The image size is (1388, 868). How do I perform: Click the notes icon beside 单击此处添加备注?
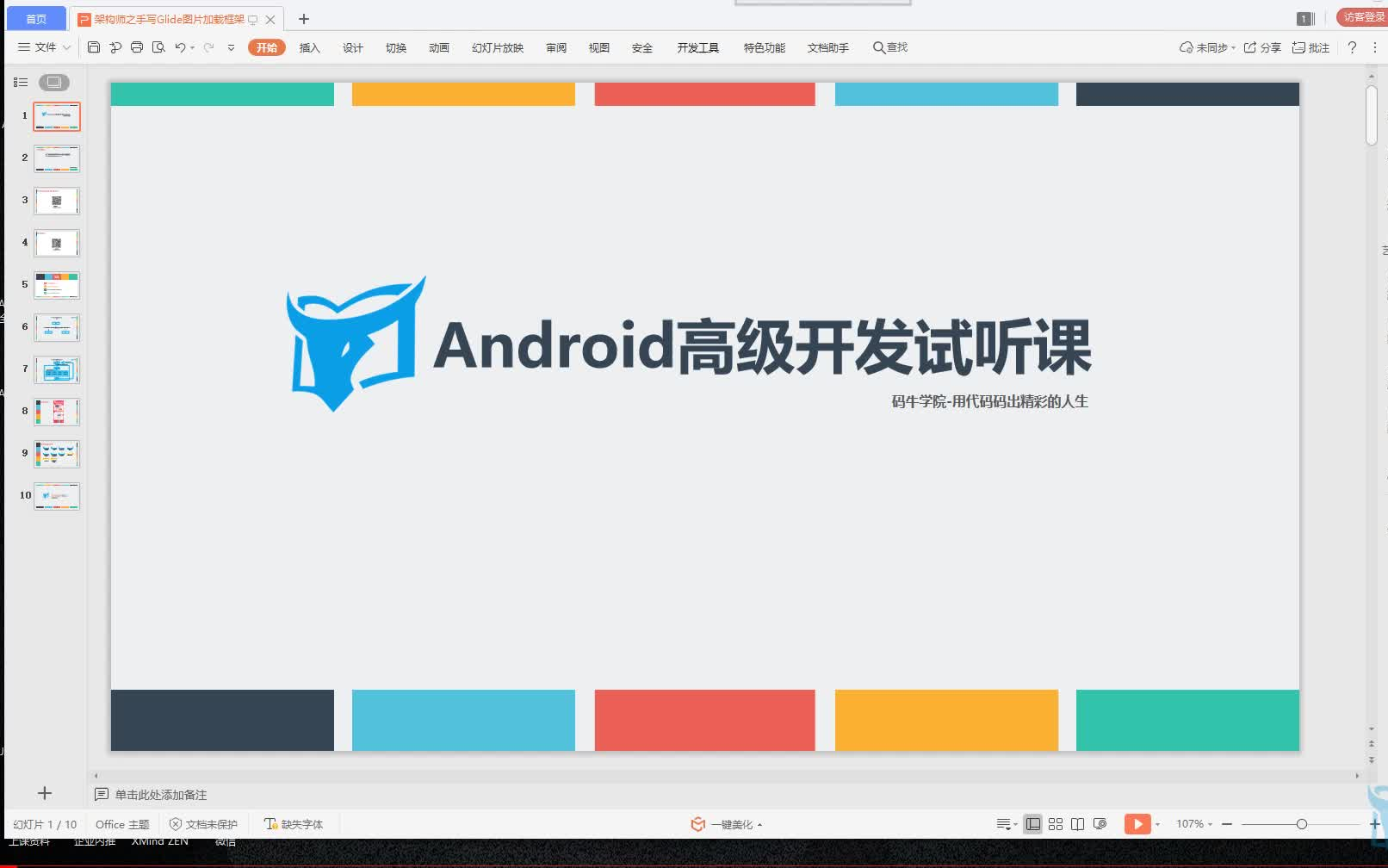click(x=101, y=794)
